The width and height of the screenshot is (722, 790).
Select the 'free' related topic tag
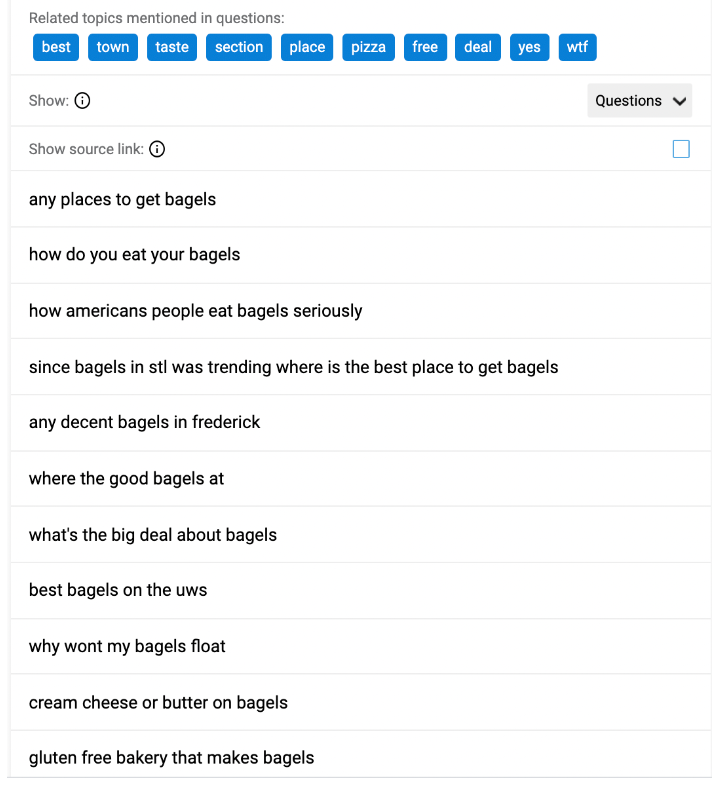[x=425, y=47]
